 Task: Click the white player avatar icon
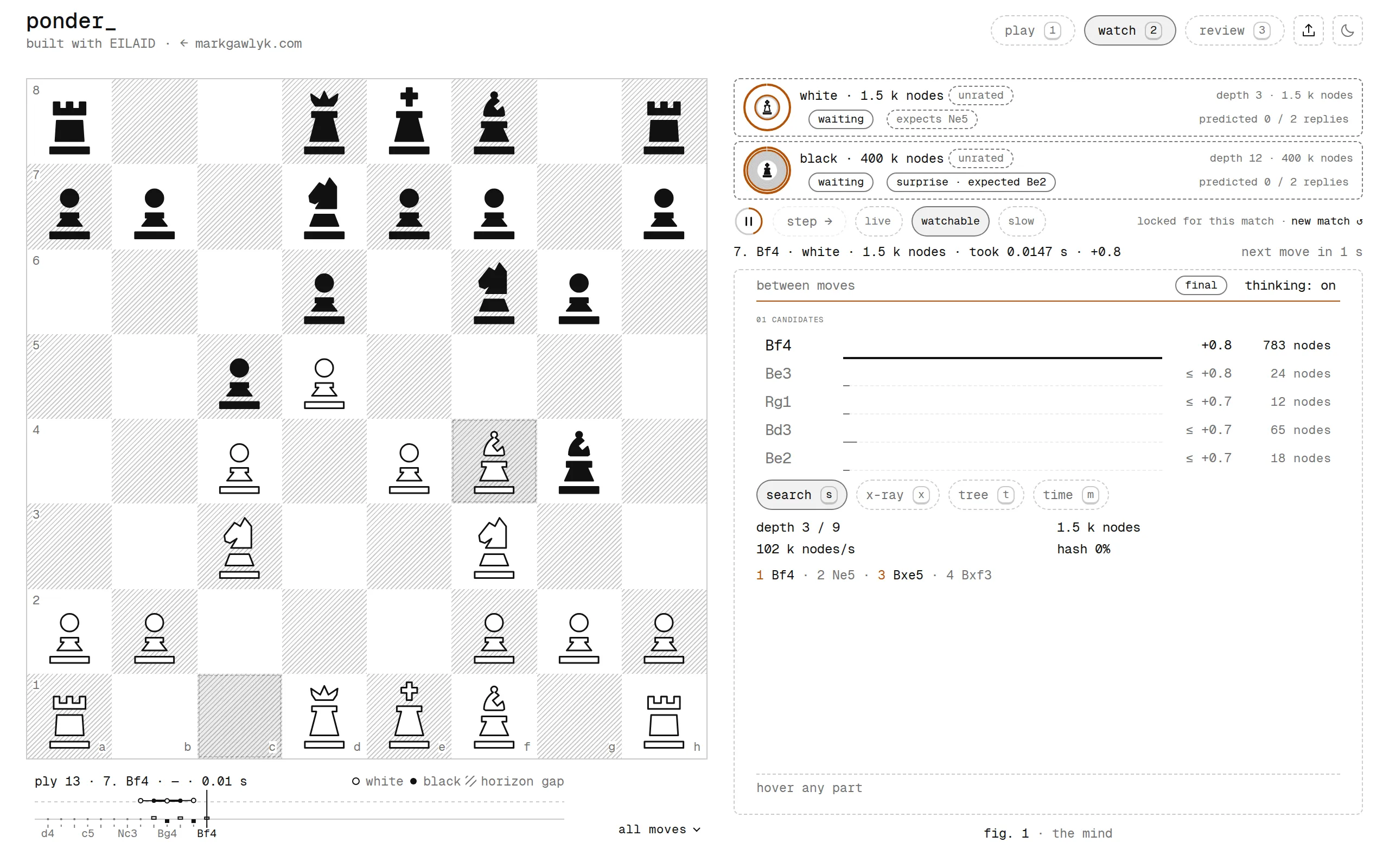(767, 107)
